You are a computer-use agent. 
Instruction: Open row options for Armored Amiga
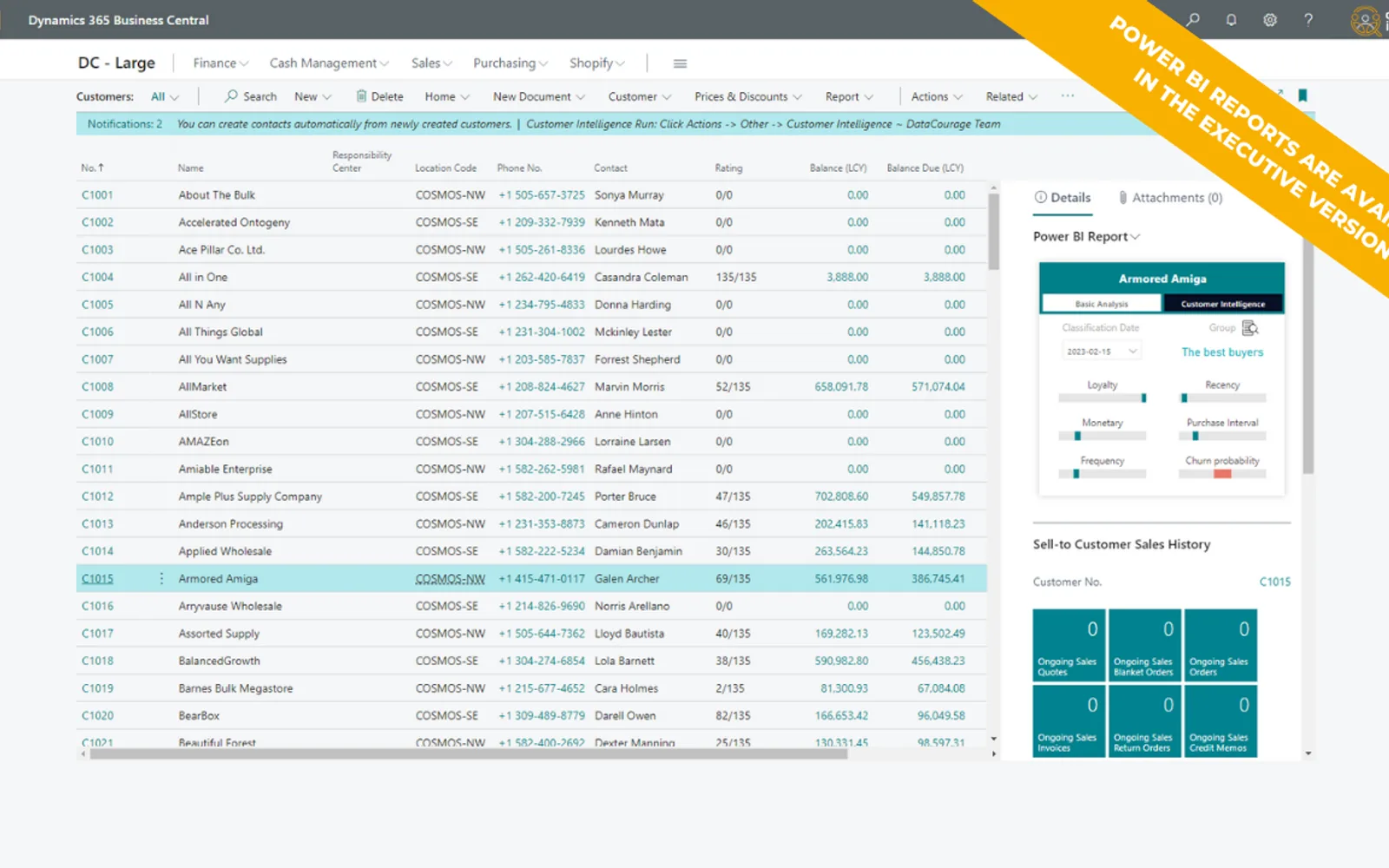coord(161,578)
